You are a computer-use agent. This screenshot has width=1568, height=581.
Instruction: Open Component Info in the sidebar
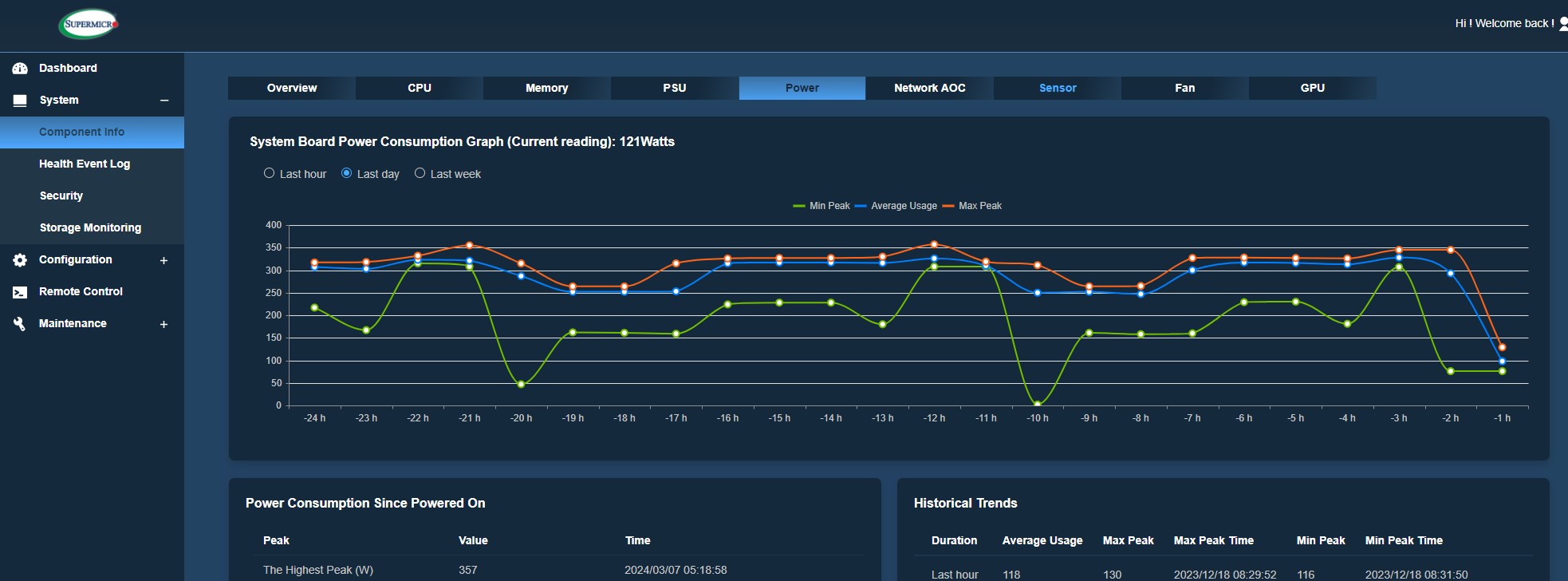coord(92,132)
